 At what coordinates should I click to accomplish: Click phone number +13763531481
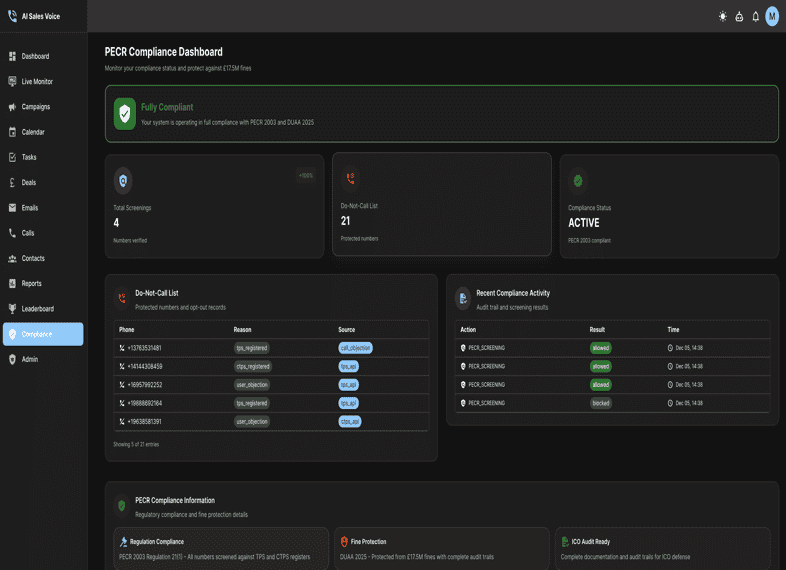[144, 348]
